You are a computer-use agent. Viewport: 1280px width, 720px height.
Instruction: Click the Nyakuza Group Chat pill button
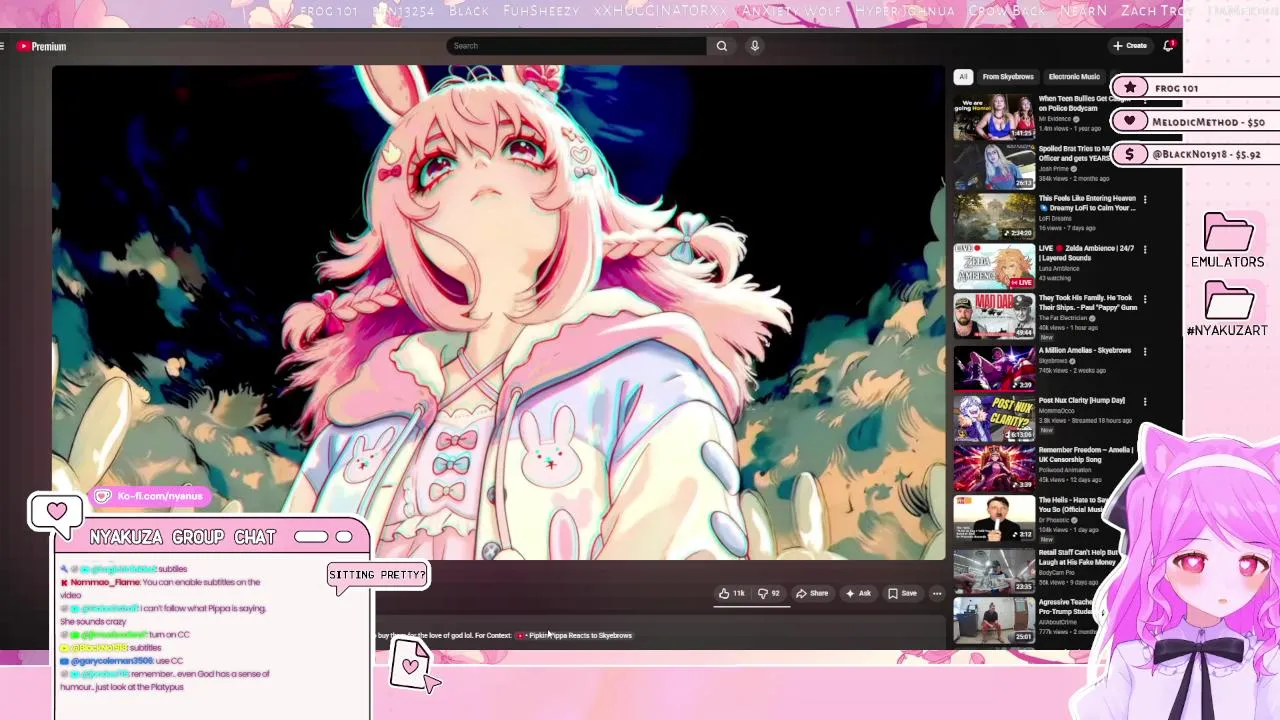coord(311,537)
